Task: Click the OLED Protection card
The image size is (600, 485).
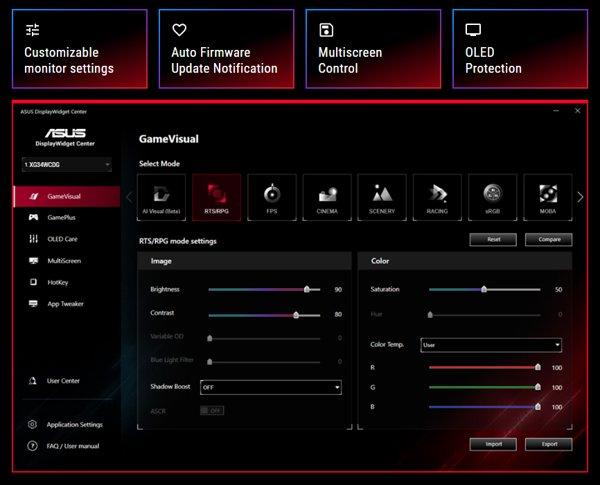Action: (x=520, y=49)
